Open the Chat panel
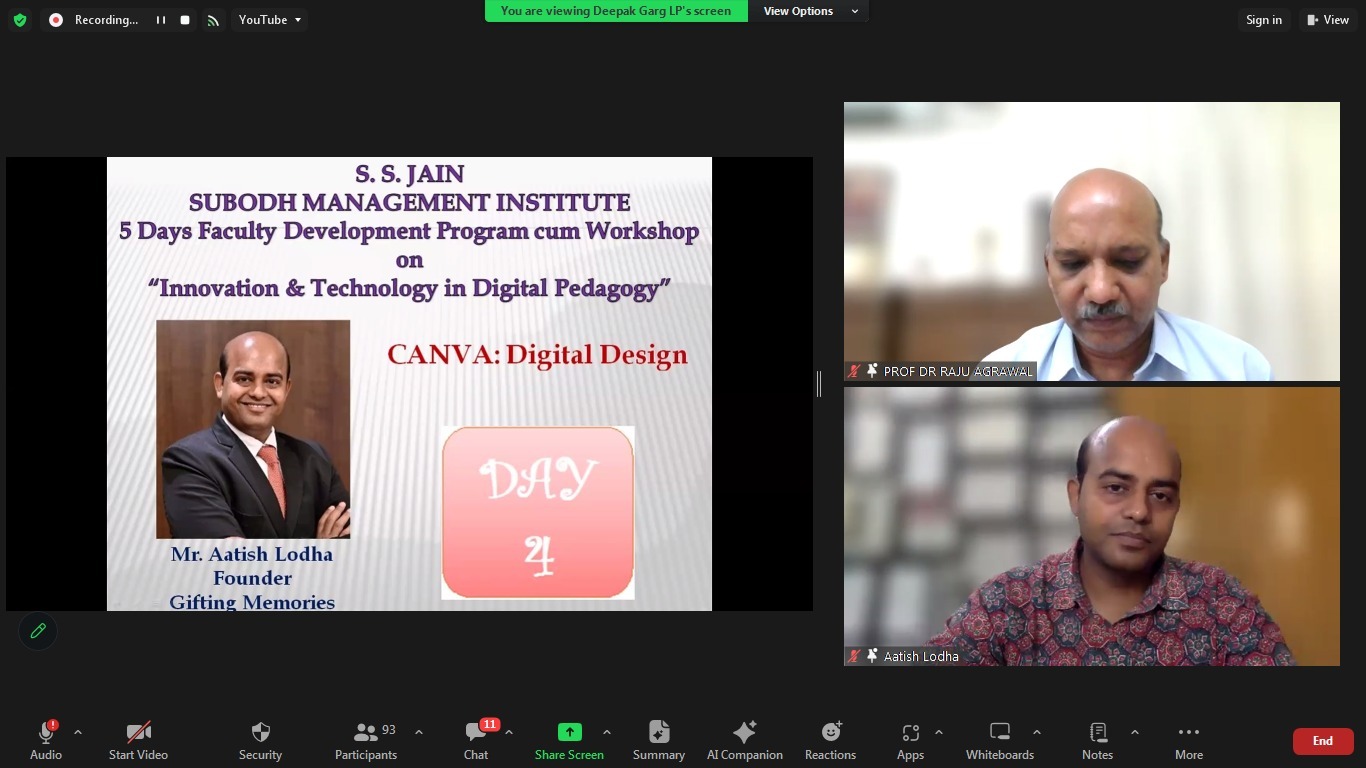 pos(476,740)
